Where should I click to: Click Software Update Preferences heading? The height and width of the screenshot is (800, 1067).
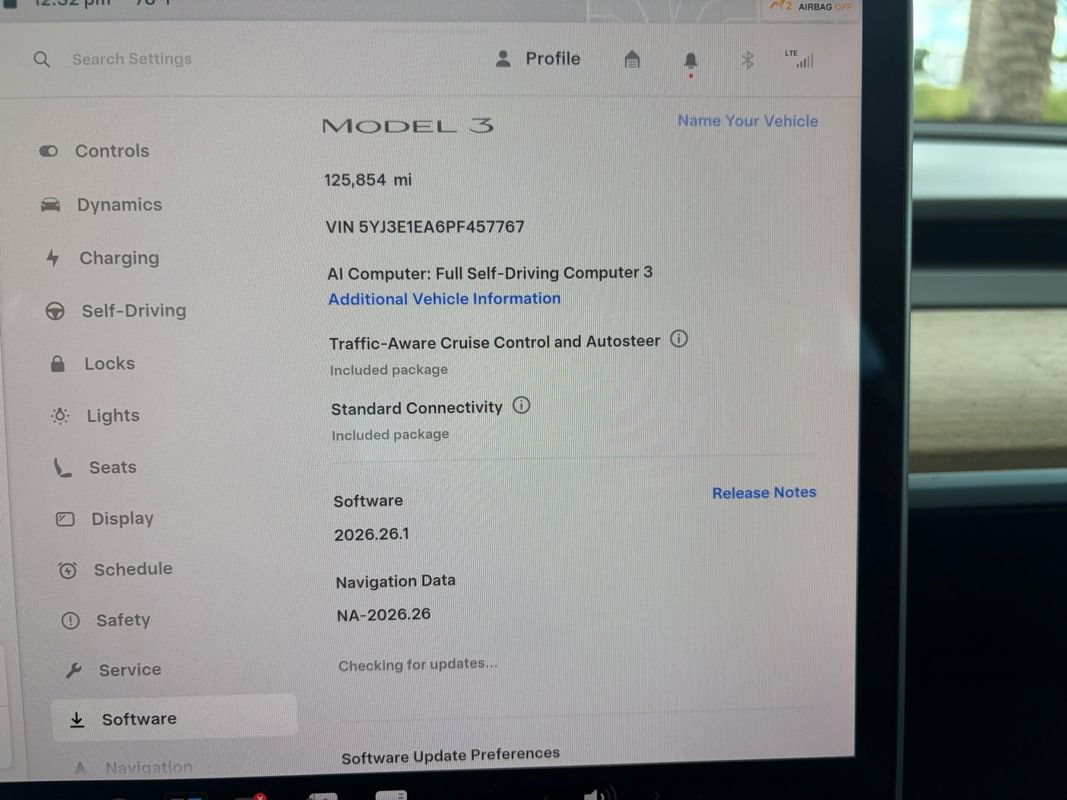pyautogui.click(x=450, y=756)
